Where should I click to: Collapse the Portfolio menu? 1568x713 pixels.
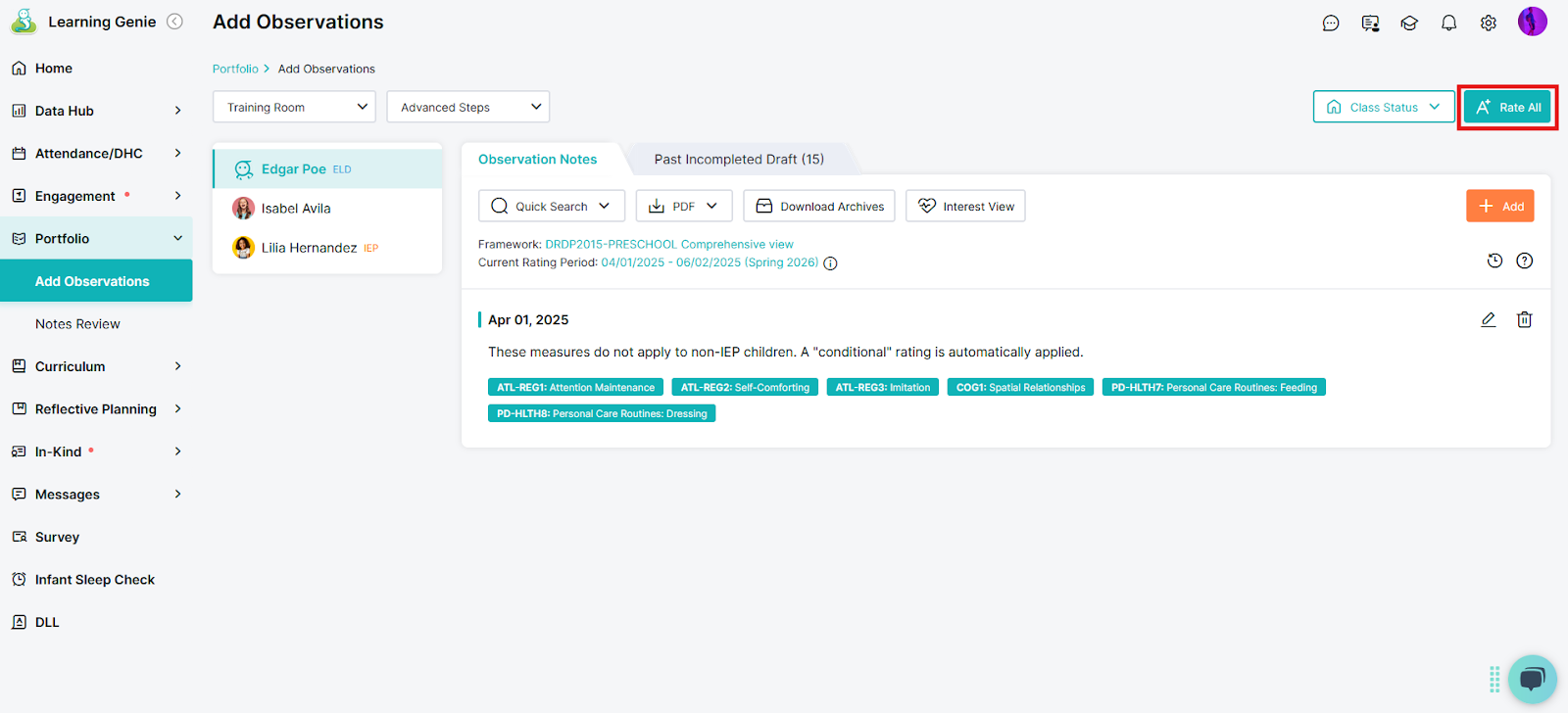point(96,239)
